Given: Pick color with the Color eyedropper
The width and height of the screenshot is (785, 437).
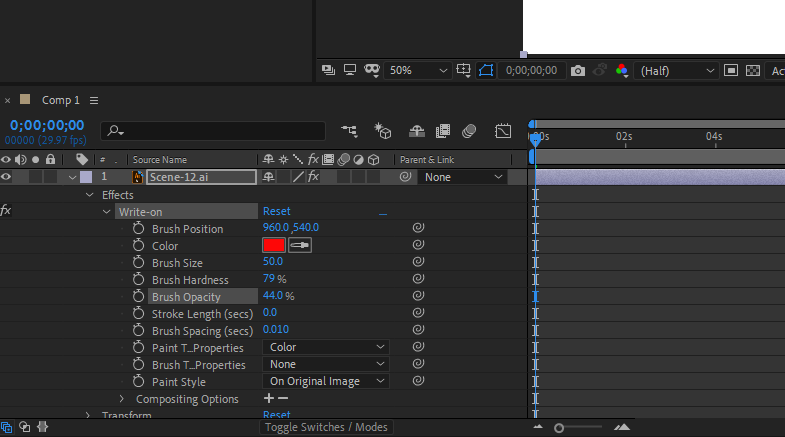Looking at the screenshot, I should click(x=300, y=245).
